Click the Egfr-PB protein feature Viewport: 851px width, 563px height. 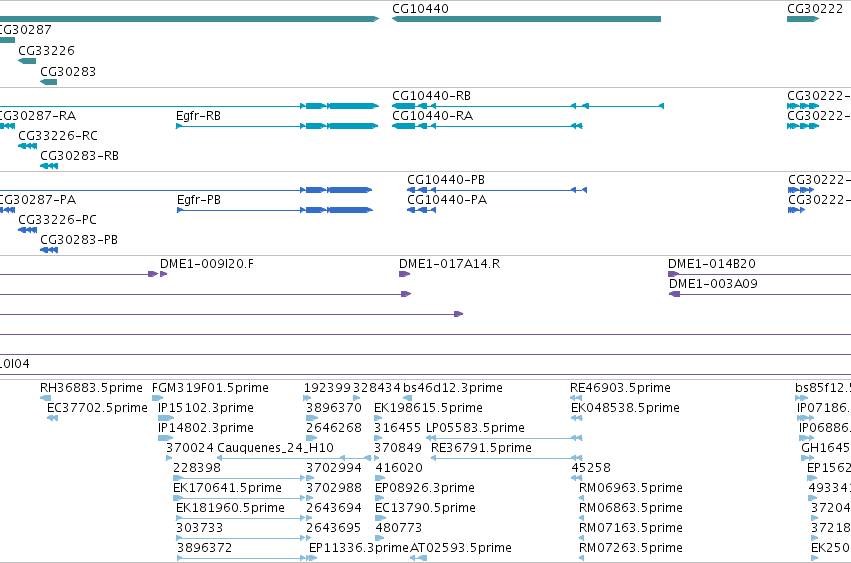pos(275,210)
